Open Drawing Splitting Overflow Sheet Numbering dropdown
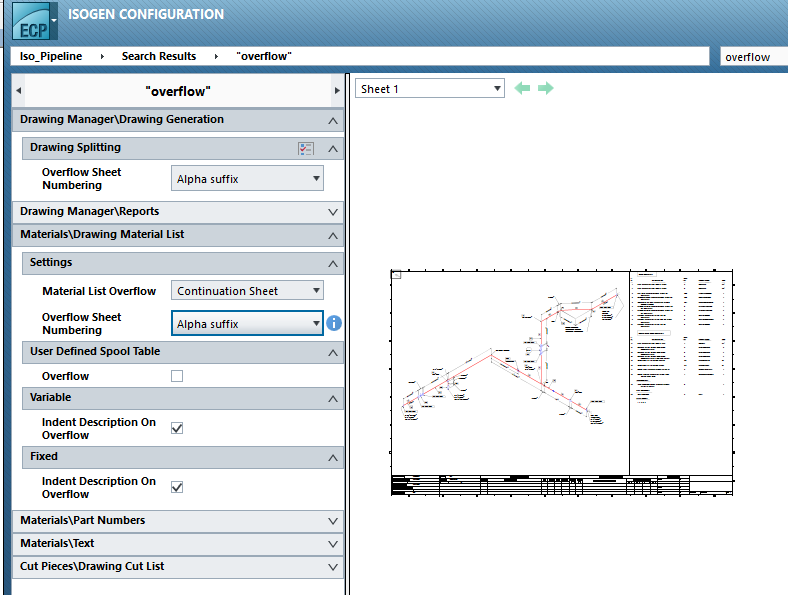This screenshot has width=788, height=595. click(x=247, y=178)
